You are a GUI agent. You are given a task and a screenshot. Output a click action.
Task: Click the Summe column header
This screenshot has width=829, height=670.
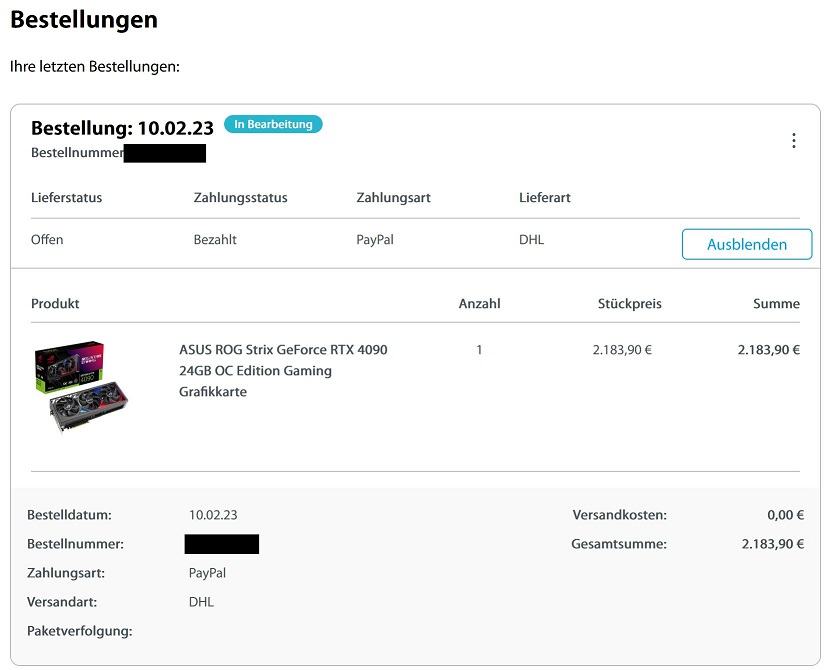coord(776,304)
